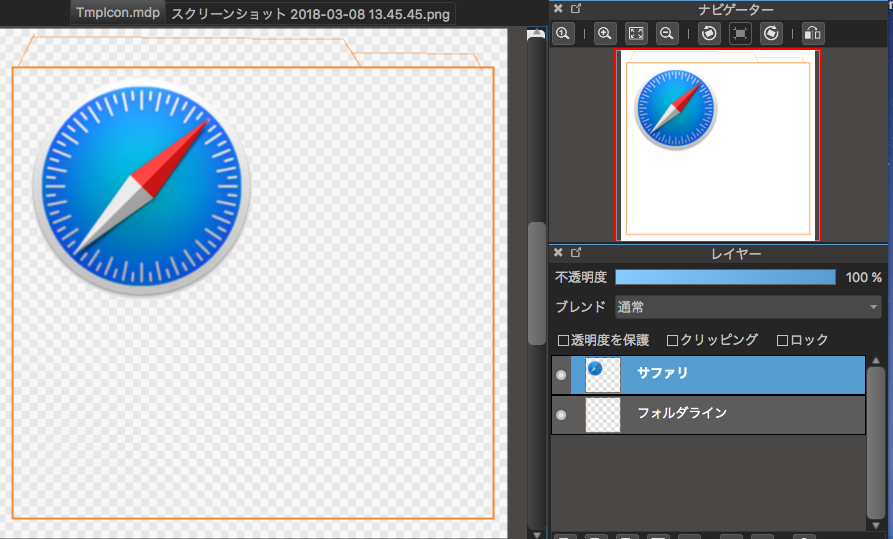Click the ナビゲーター panel title

pyautogui.click(x=736, y=10)
